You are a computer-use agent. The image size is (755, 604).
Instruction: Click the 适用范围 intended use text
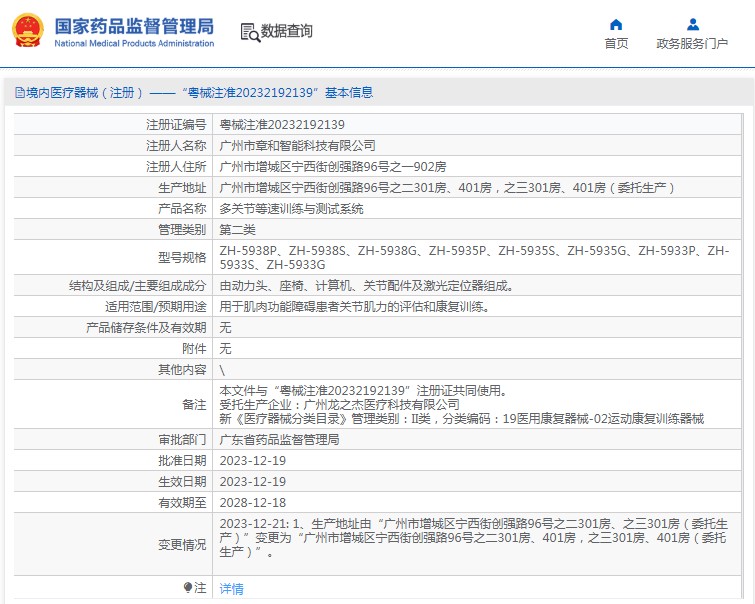(355, 307)
